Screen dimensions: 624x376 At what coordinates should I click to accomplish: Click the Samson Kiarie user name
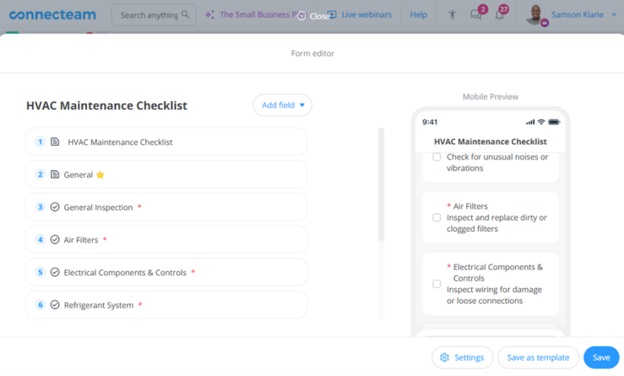point(577,15)
